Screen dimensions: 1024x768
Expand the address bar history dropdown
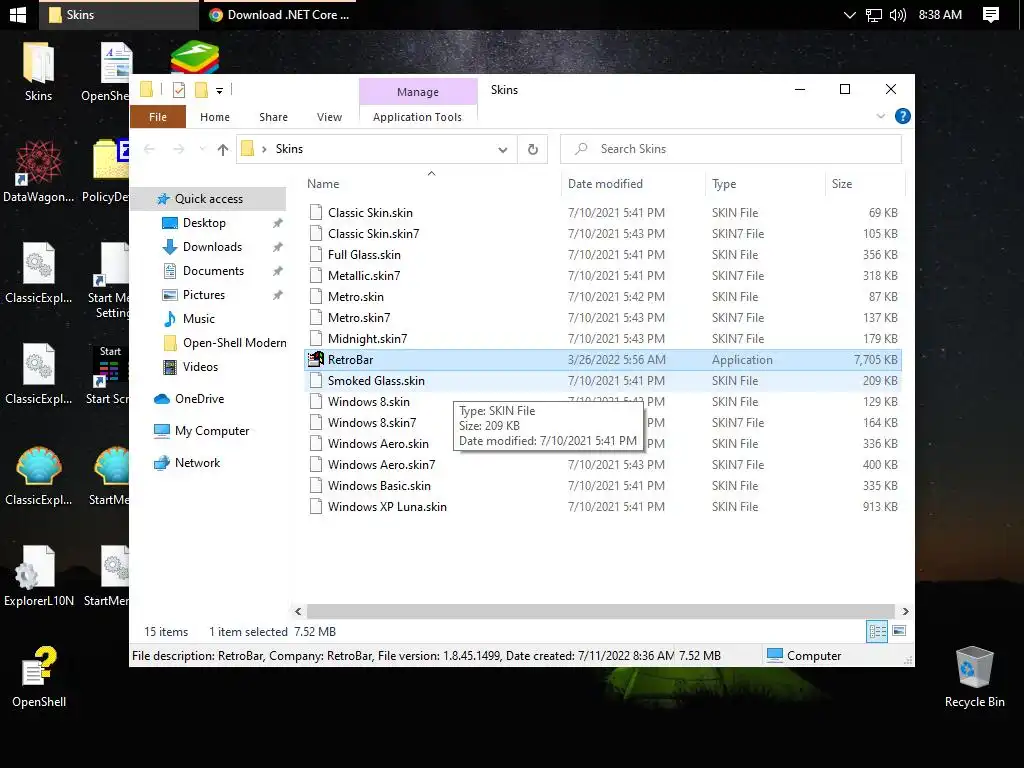pyautogui.click(x=502, y=150)
